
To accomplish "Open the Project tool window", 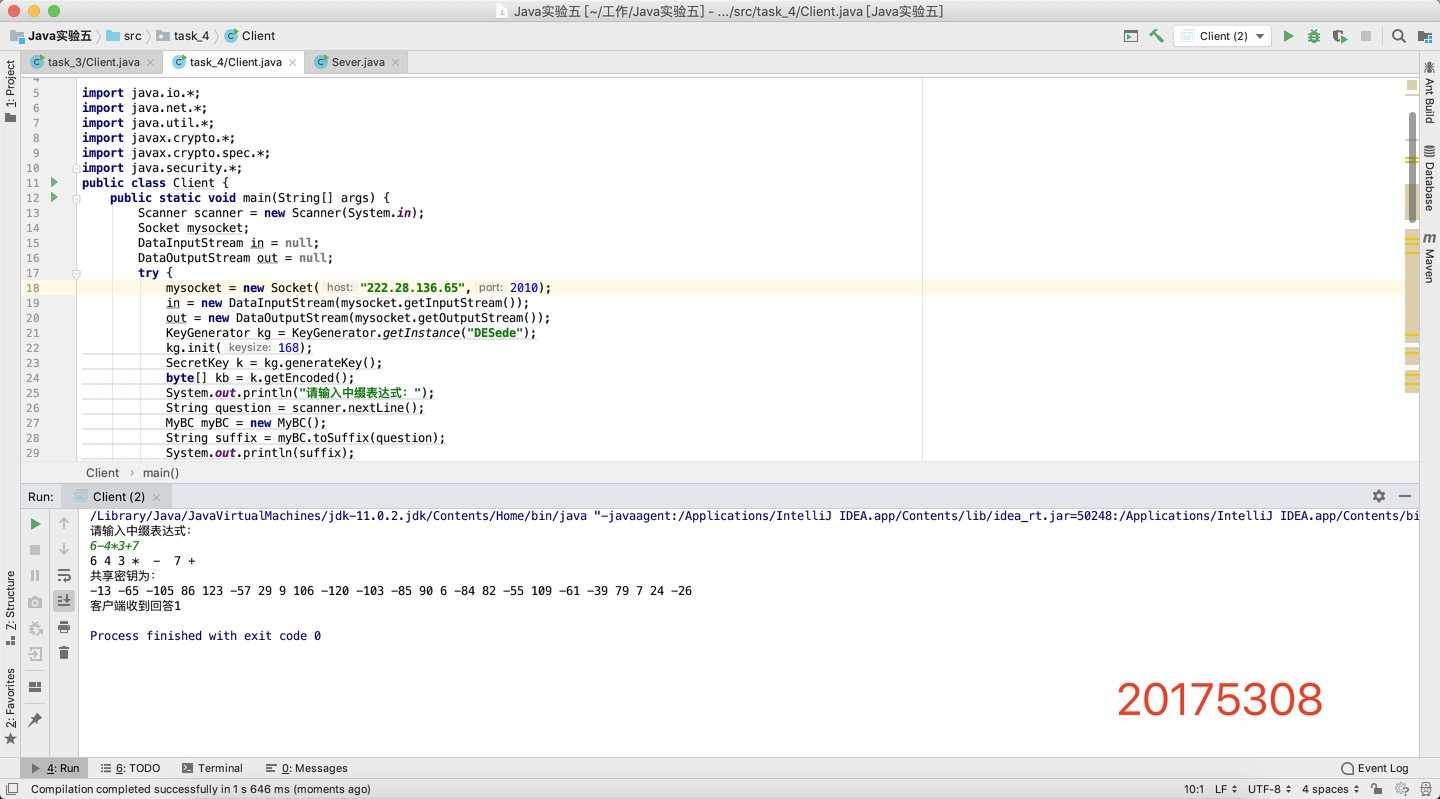I will (x=10, y=91).
